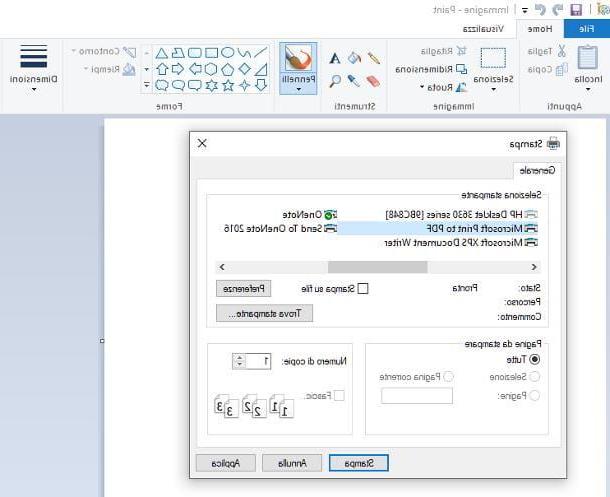The width and height of the screenshot is (610, 497).
Task: Select the fill bucket tool
Action: coord(354,58)
